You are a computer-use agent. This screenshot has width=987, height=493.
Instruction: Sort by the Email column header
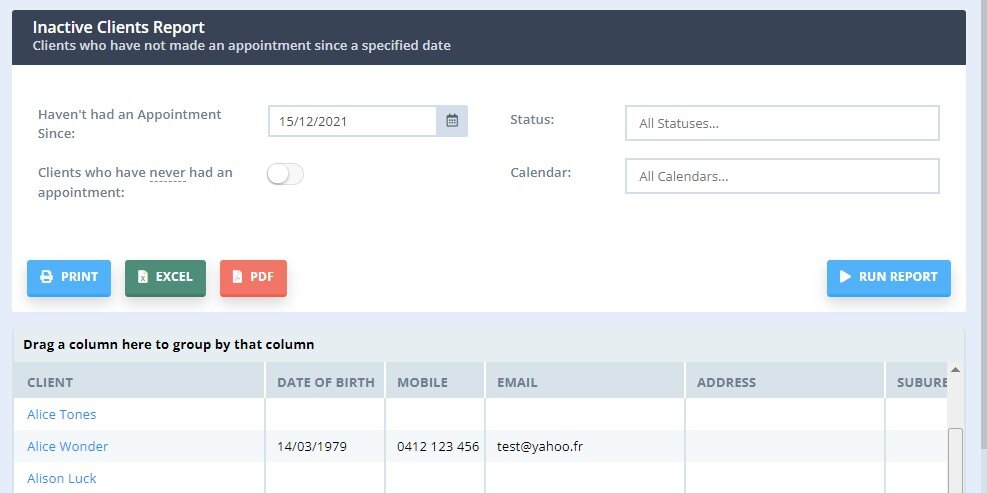517,382
